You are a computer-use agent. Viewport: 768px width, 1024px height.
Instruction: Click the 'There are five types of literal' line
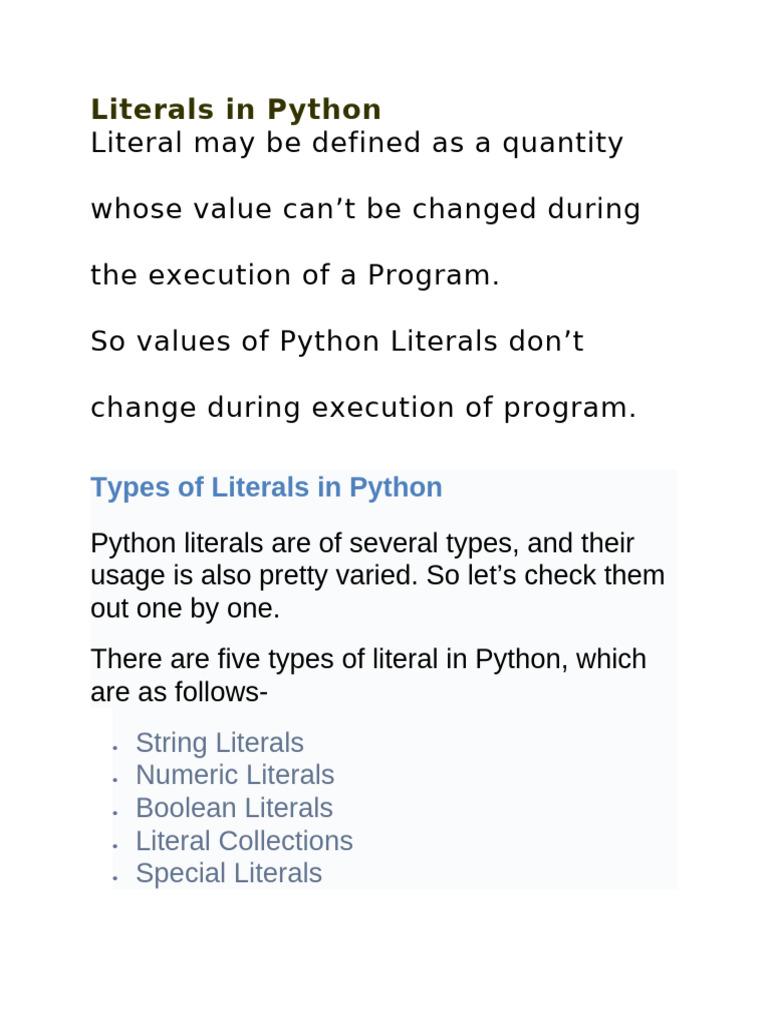(x=368, y=659)
